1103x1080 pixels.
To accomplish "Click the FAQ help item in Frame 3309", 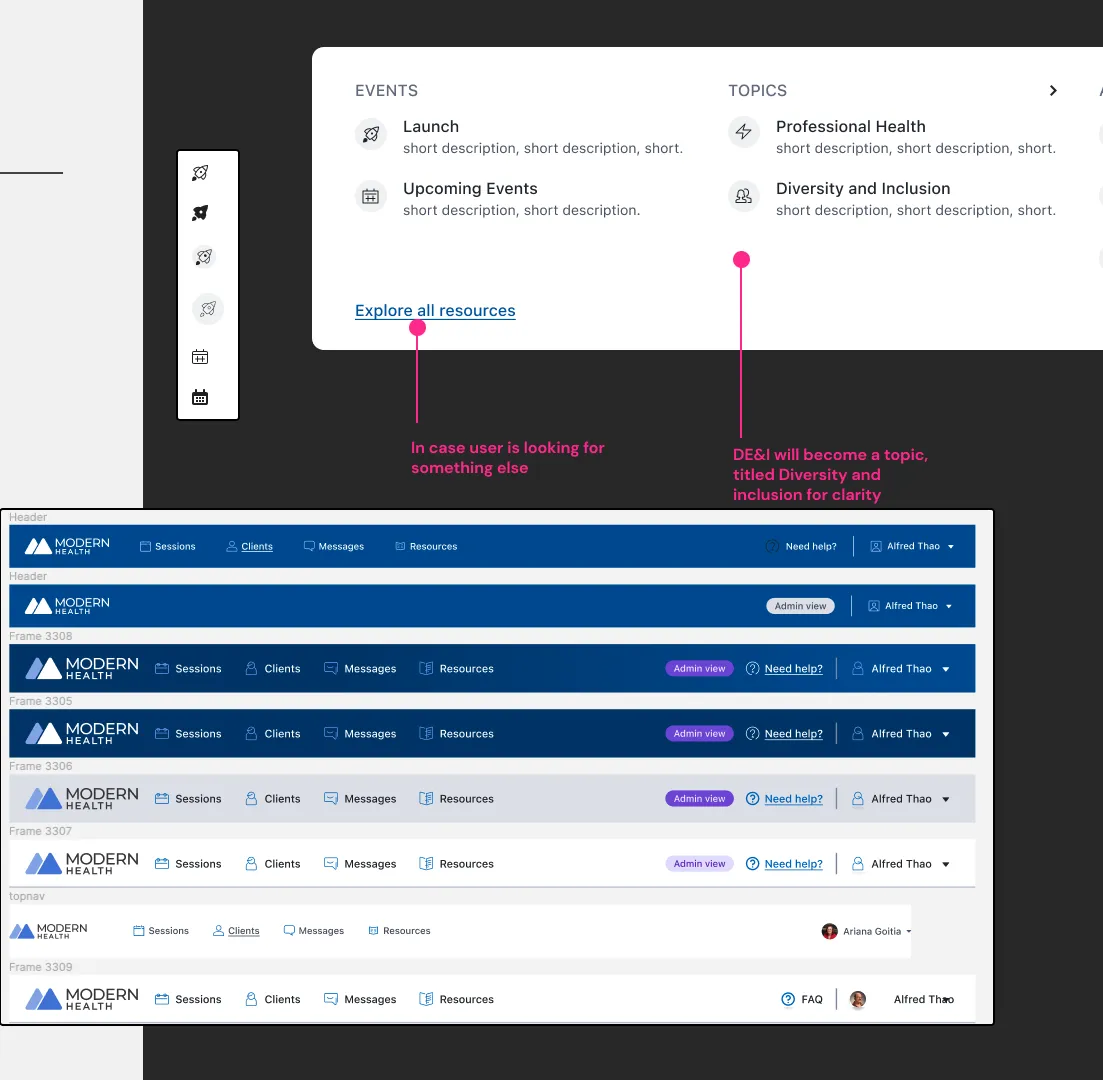I will [802, 999].
